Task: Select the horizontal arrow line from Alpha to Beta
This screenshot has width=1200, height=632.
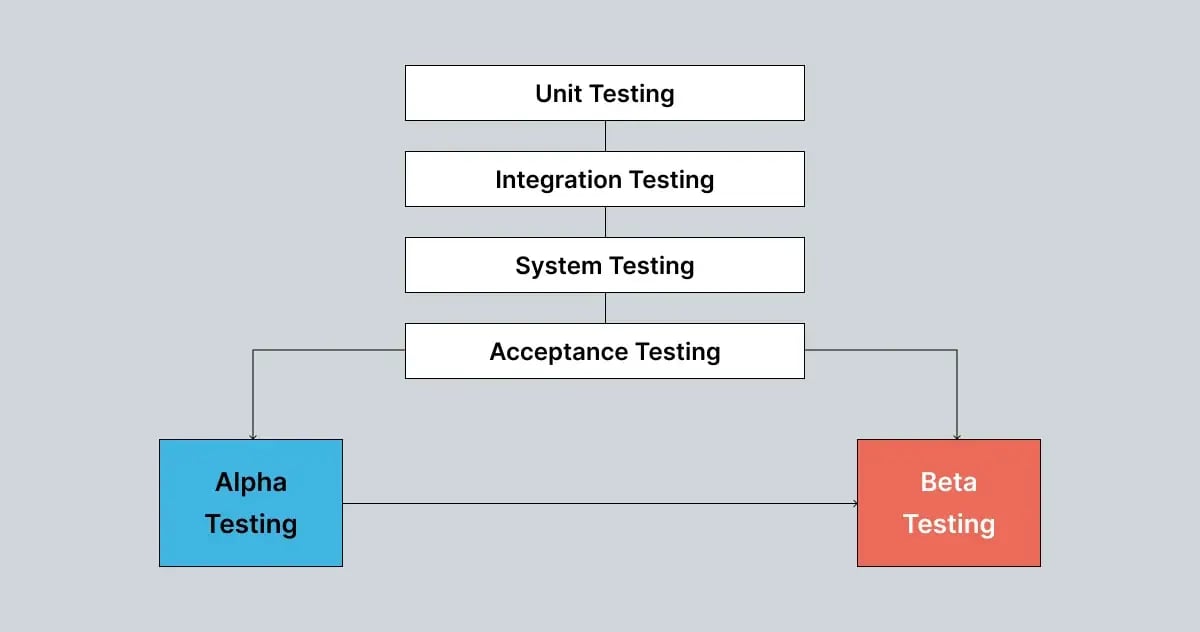Action: tap(600, 503)
